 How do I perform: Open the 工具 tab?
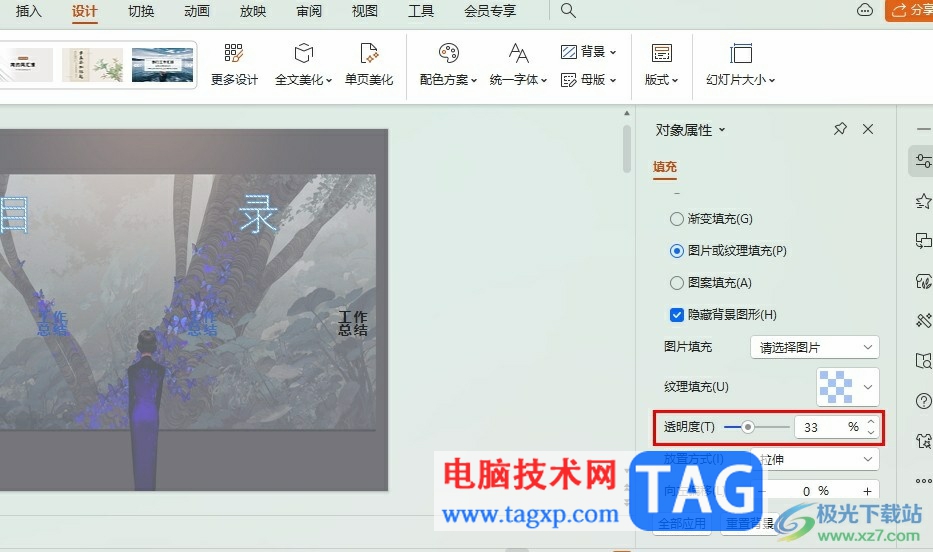pos(421,11)
